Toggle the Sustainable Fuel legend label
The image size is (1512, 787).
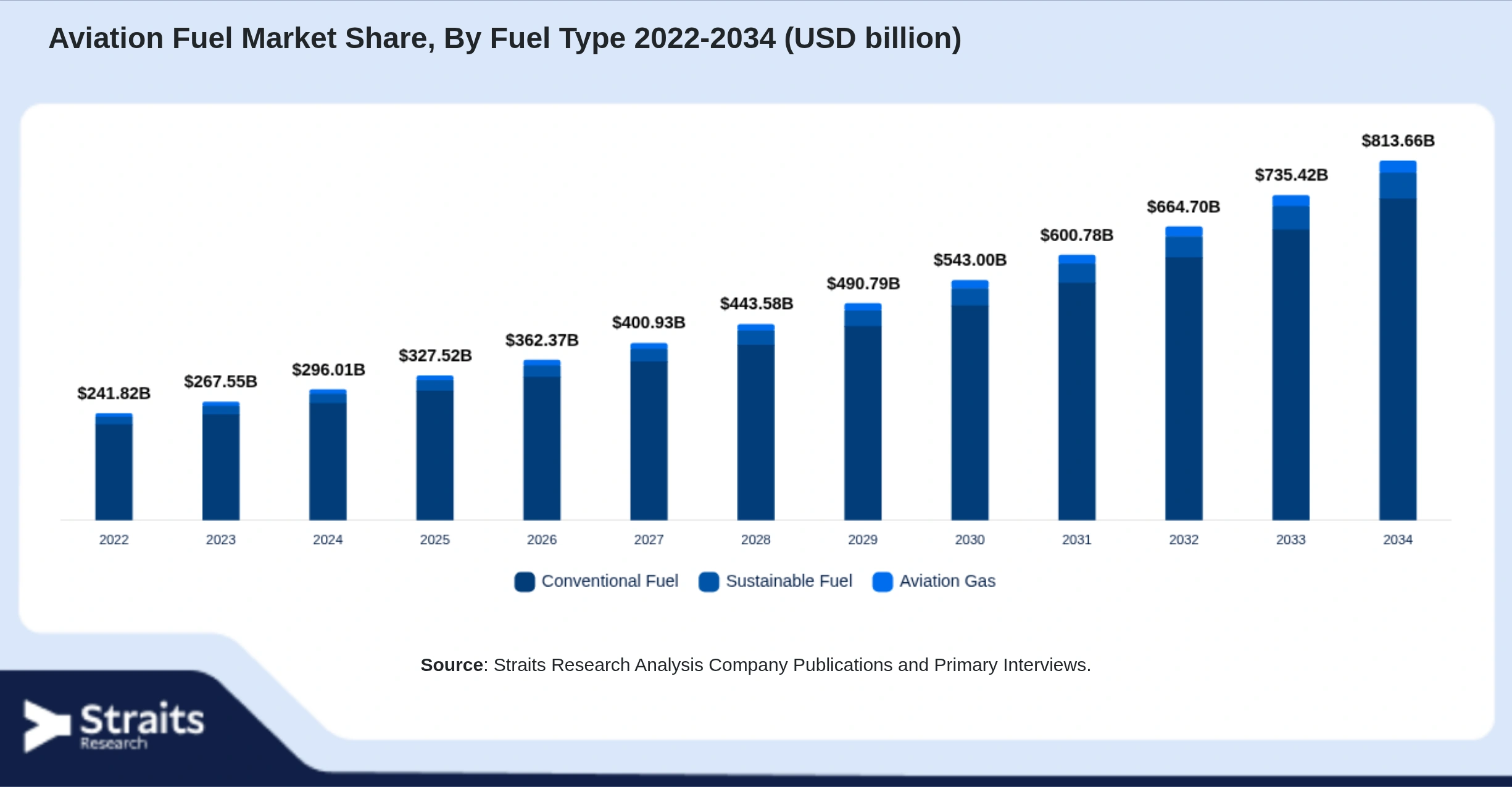click(x=789, y=581)
